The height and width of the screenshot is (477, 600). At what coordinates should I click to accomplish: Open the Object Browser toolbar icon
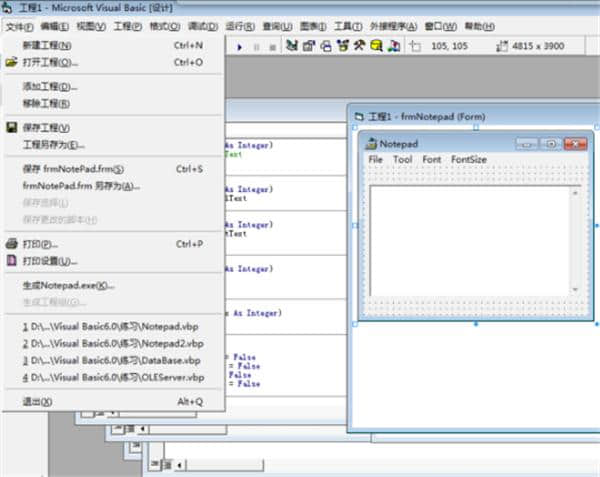click(341, 46)
